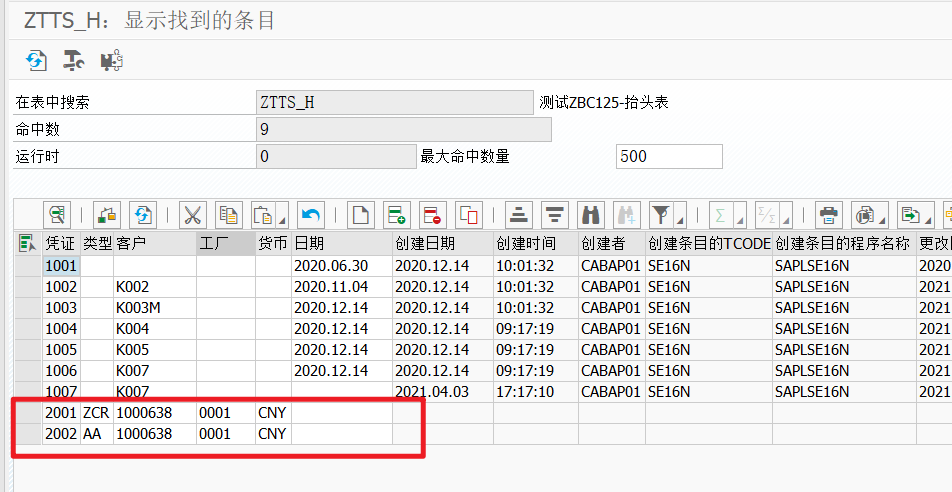
Task: Click the Sort descending icon
Action: (554, 215)
